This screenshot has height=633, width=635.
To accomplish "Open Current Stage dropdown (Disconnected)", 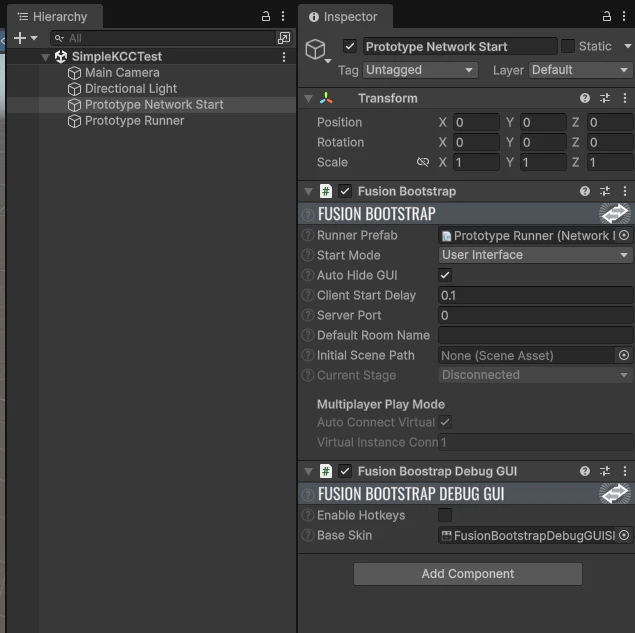I will [535, 375].
